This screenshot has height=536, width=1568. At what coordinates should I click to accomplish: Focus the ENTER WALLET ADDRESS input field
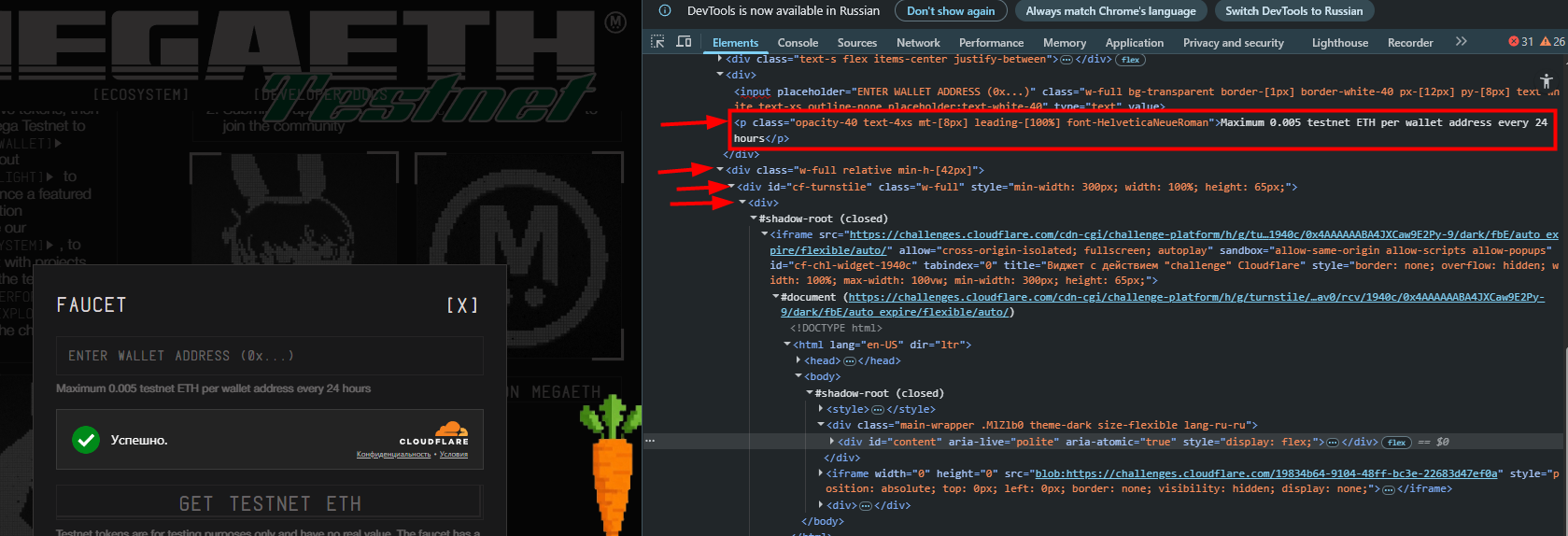coord(270,356)
